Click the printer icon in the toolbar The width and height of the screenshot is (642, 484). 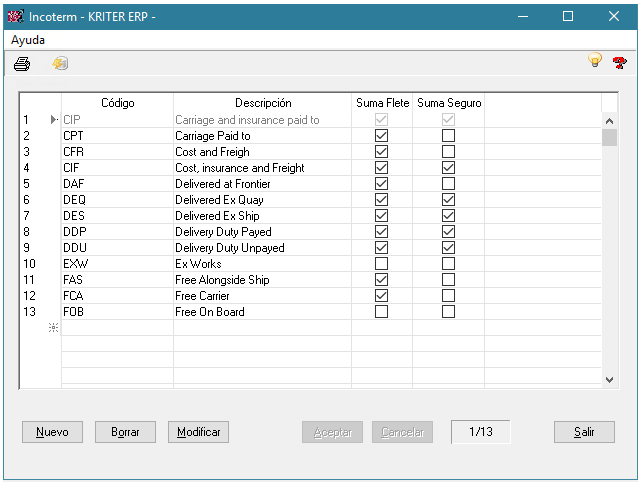tap(22, 64)
